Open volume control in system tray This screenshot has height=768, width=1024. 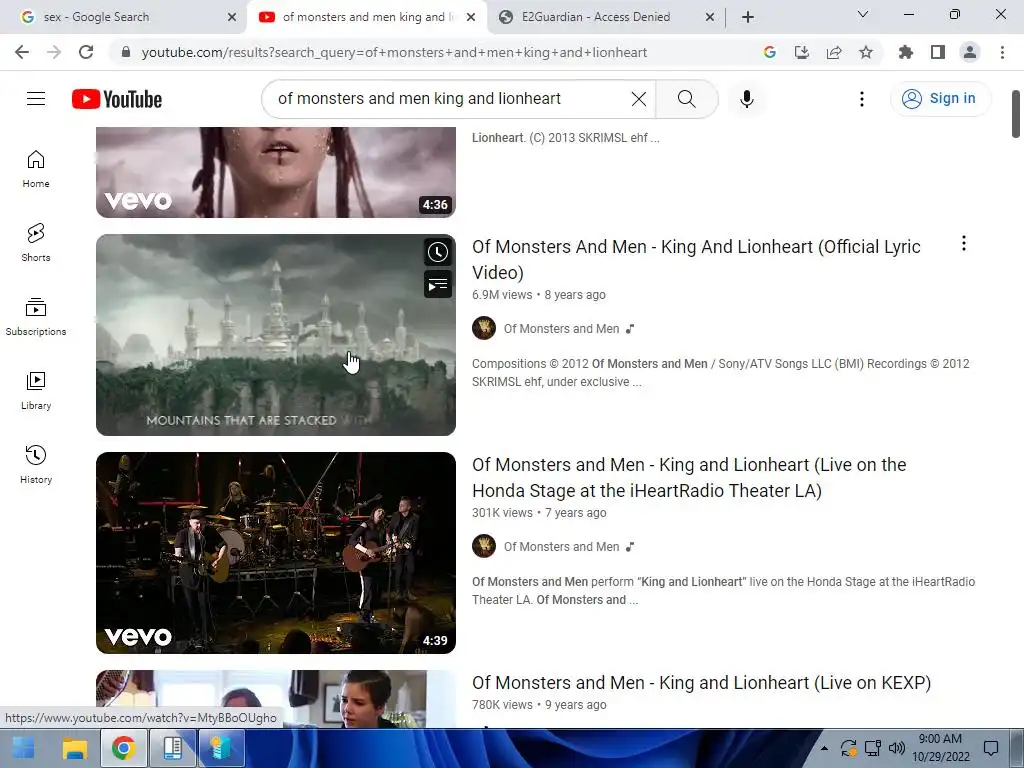pyautogui.click(x=897, y=748)
